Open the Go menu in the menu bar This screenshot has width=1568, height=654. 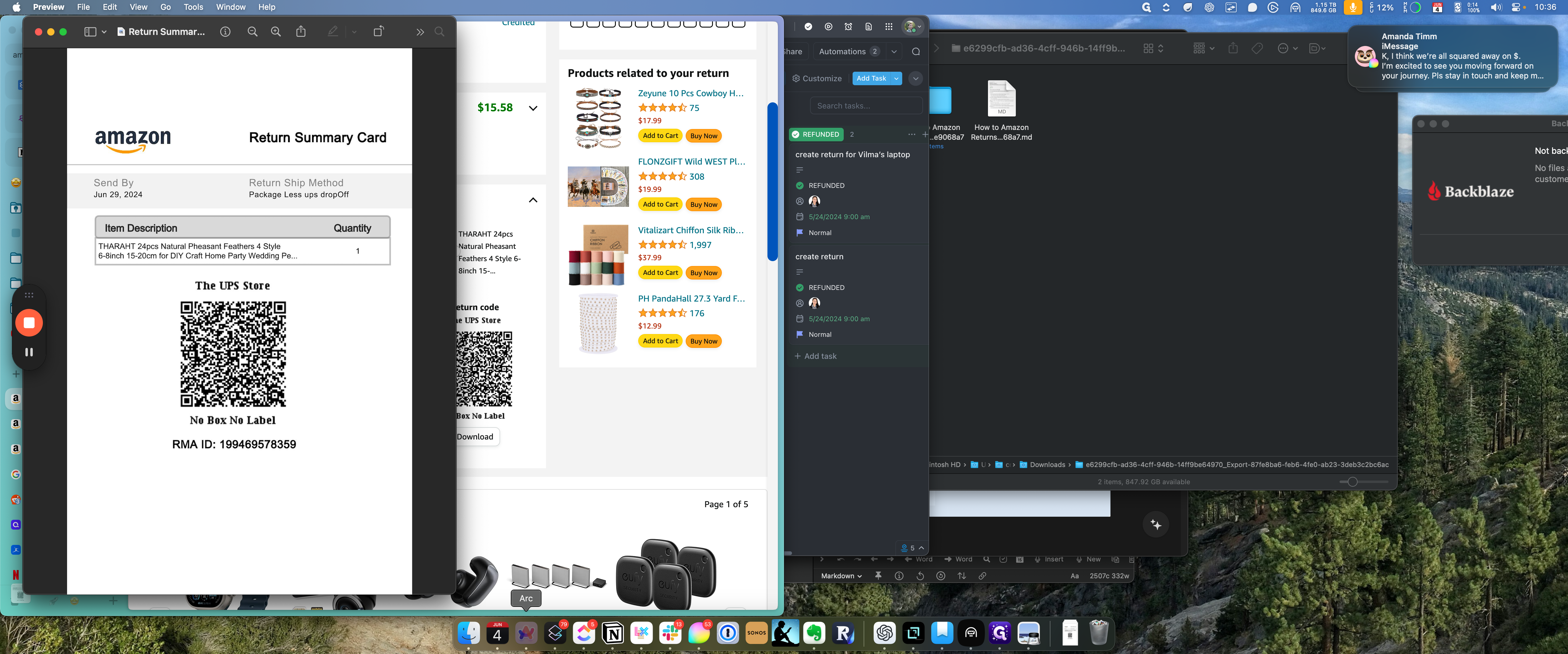[x=166, y=7]
